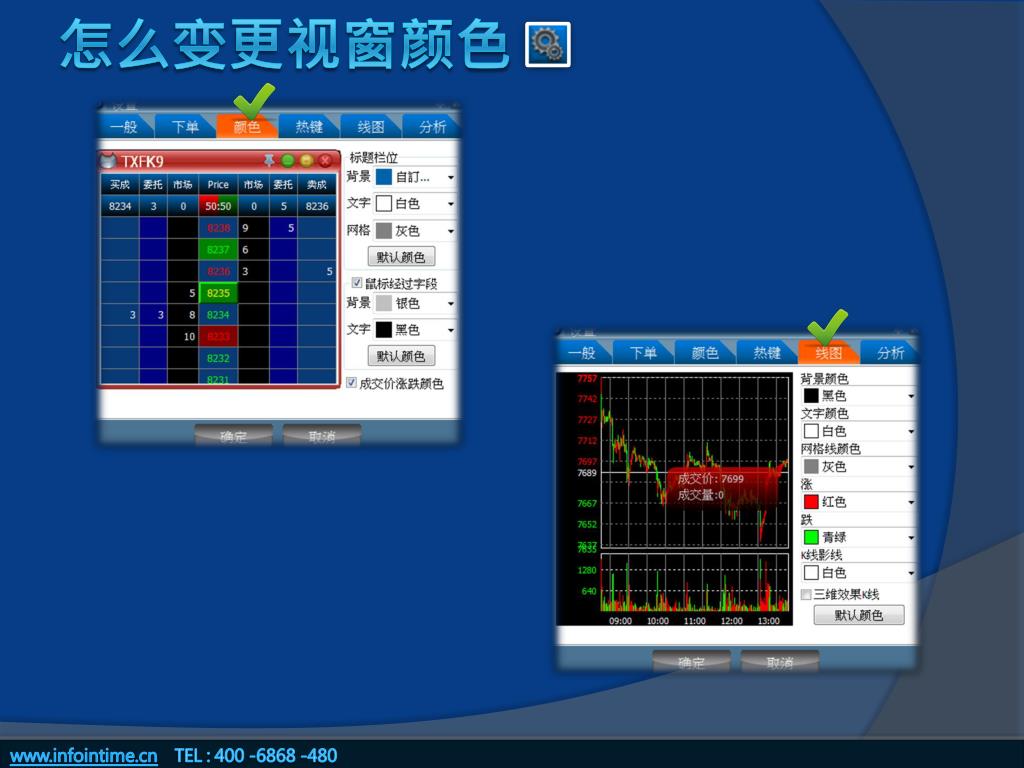Click the pin icon in TXFK9 title bar
This screenshot has width=1024, height=768.
pyautogui.click(x=268, y=160)
